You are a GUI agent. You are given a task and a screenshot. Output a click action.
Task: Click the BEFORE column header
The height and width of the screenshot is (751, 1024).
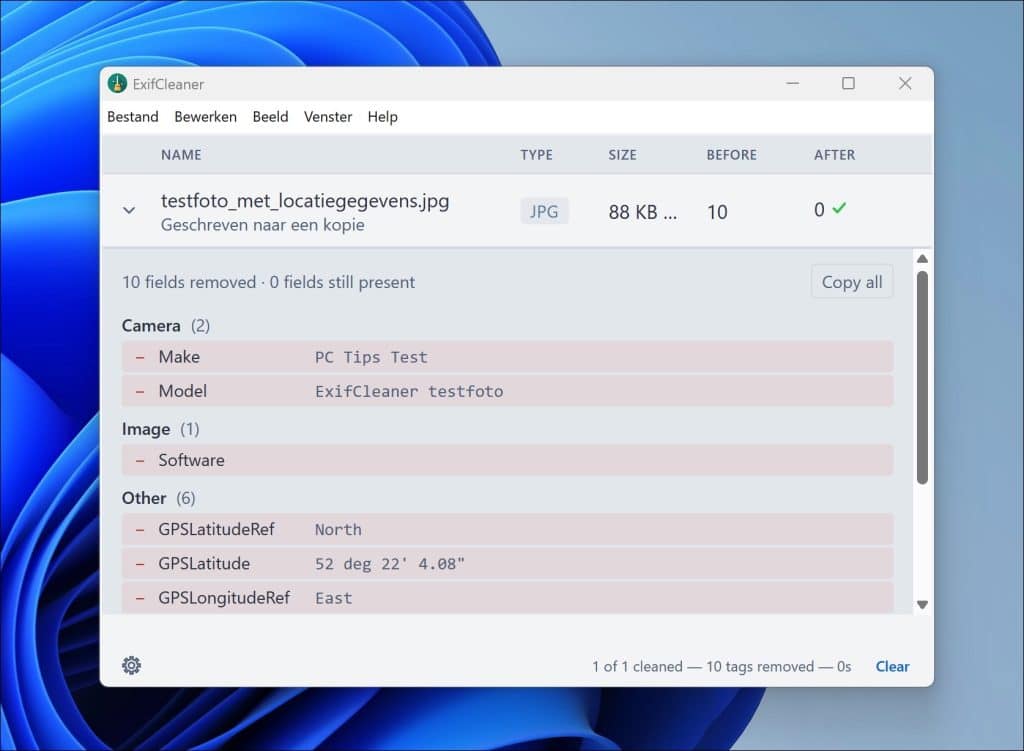click(731, 155)
